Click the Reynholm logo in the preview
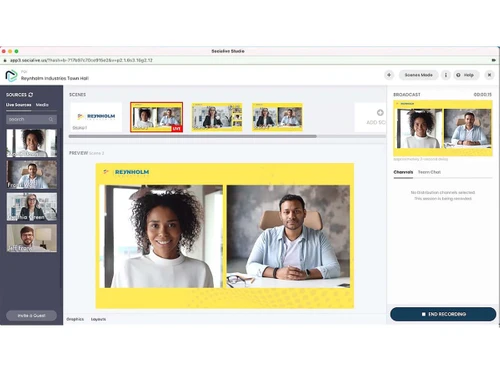 coord(126,172)
